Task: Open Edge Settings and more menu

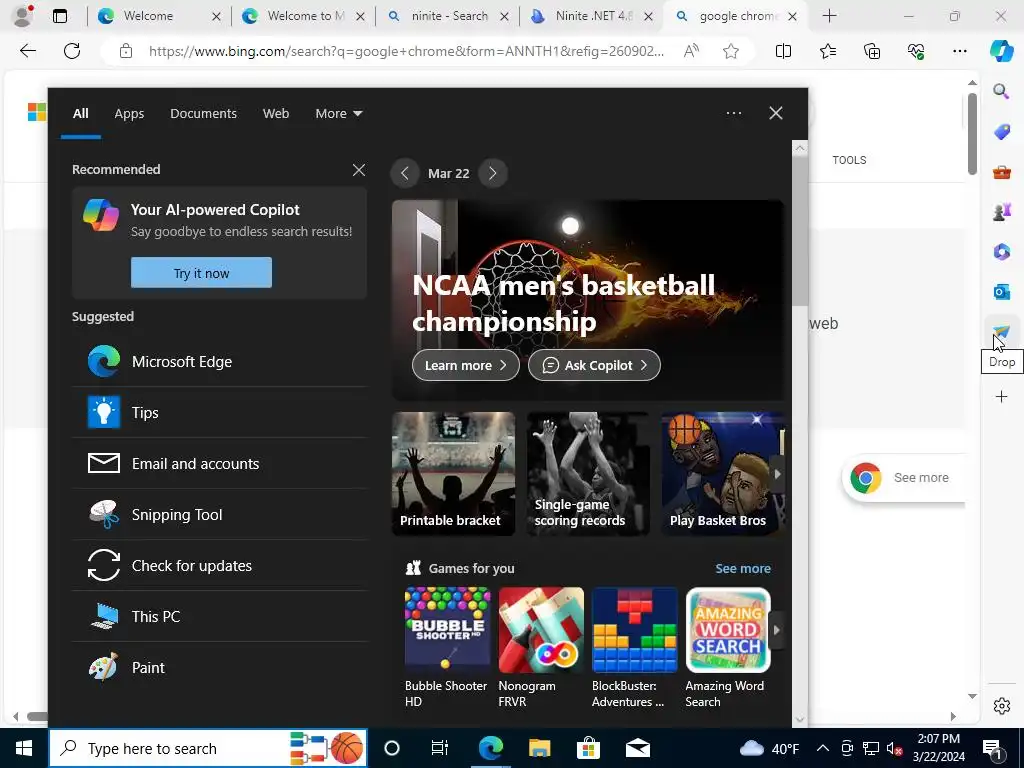Action: tap(959, 51)
